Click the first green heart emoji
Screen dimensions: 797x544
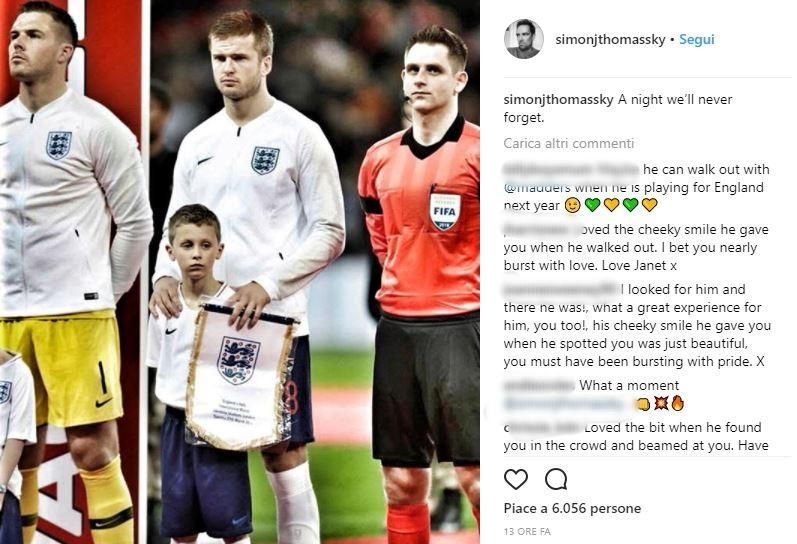[x=592, y=205]
